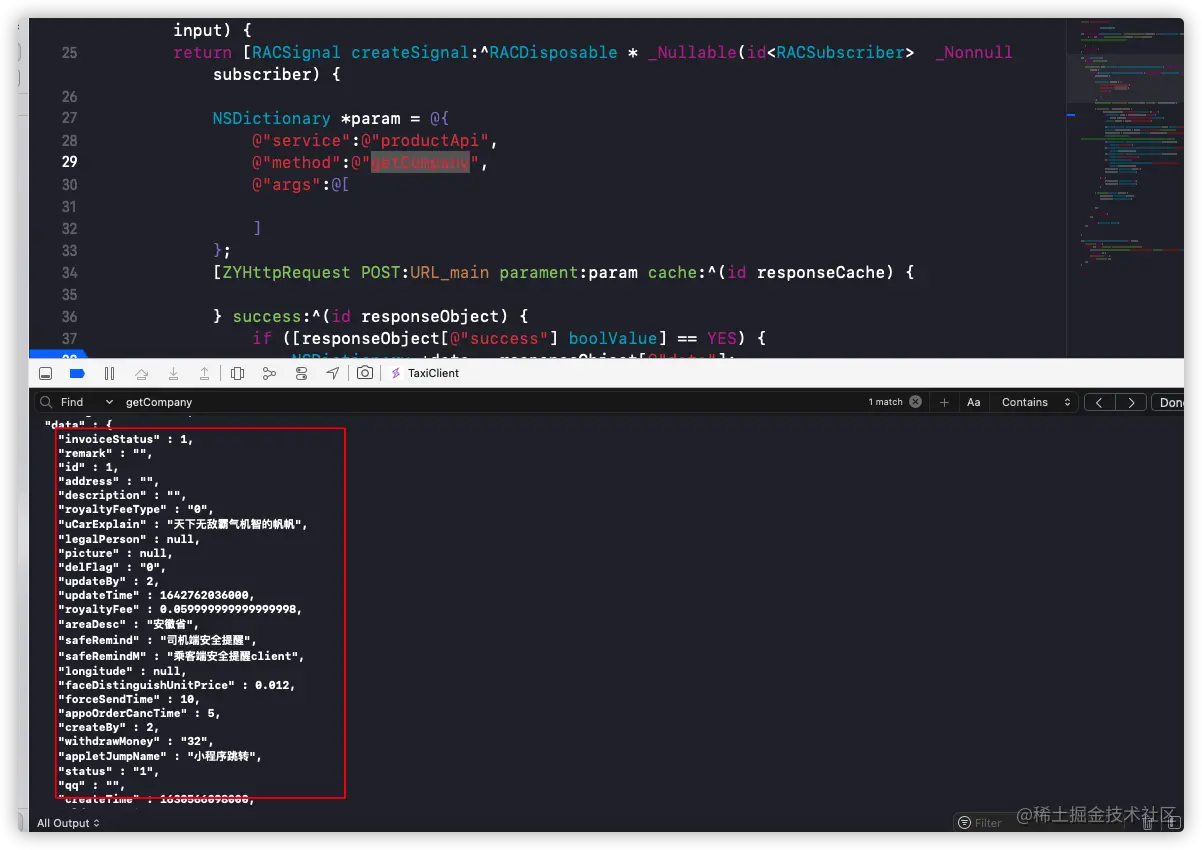Click "uCarExplain" console line
Image resolution: width=1202 pixels, height=850 pixels.
(183, 524)
